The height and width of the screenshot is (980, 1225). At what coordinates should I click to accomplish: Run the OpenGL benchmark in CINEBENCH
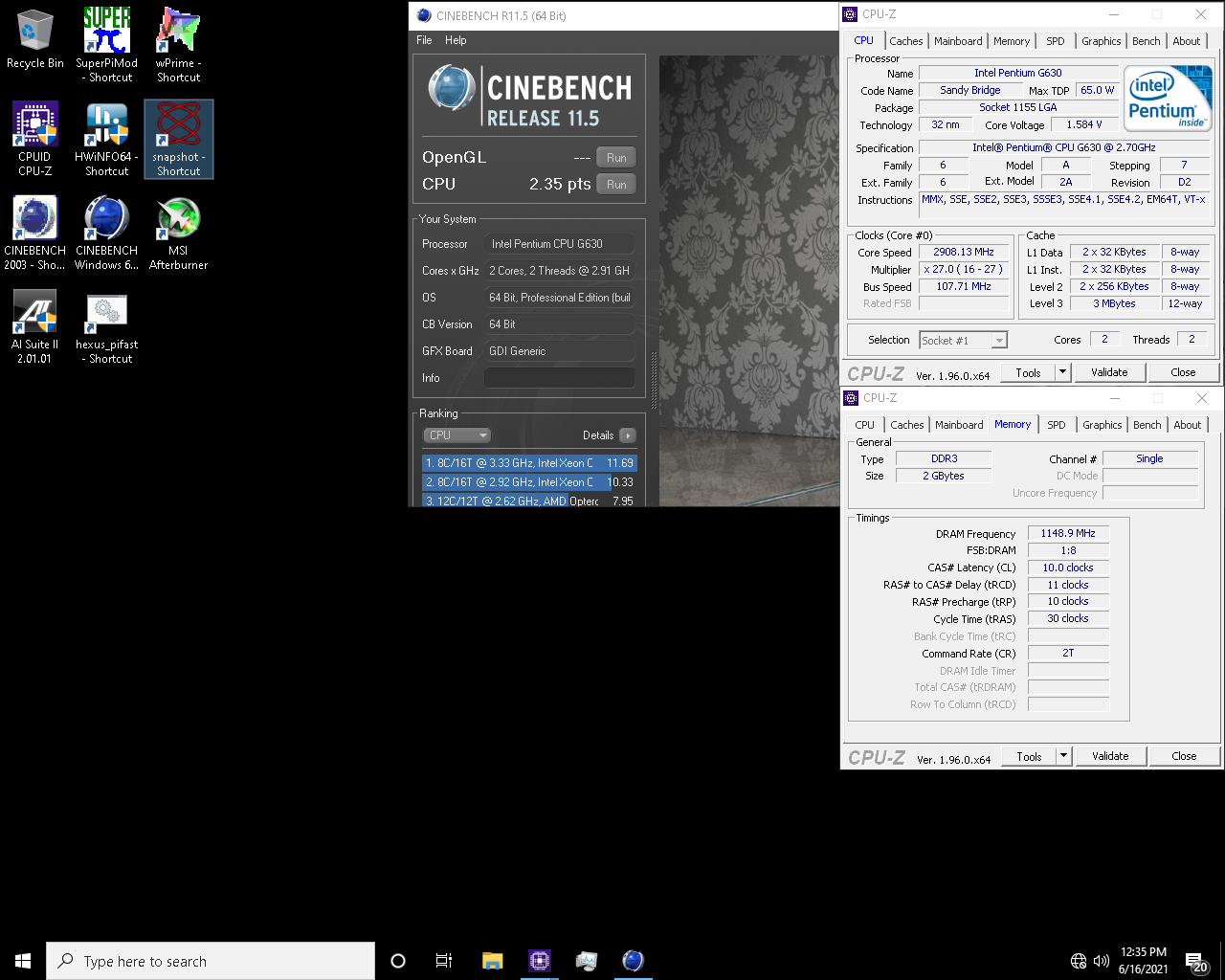click(x=616, y=158)
